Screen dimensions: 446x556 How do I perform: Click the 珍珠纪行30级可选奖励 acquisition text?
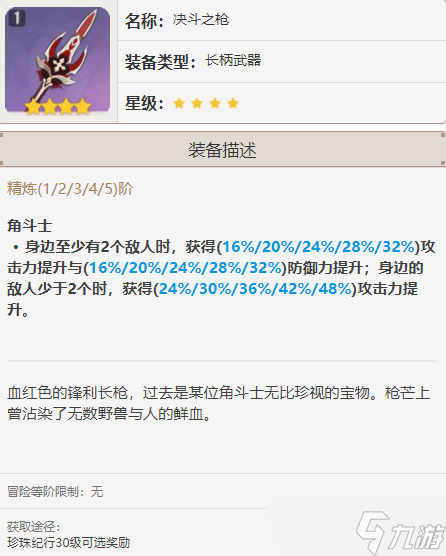point(68,543)
